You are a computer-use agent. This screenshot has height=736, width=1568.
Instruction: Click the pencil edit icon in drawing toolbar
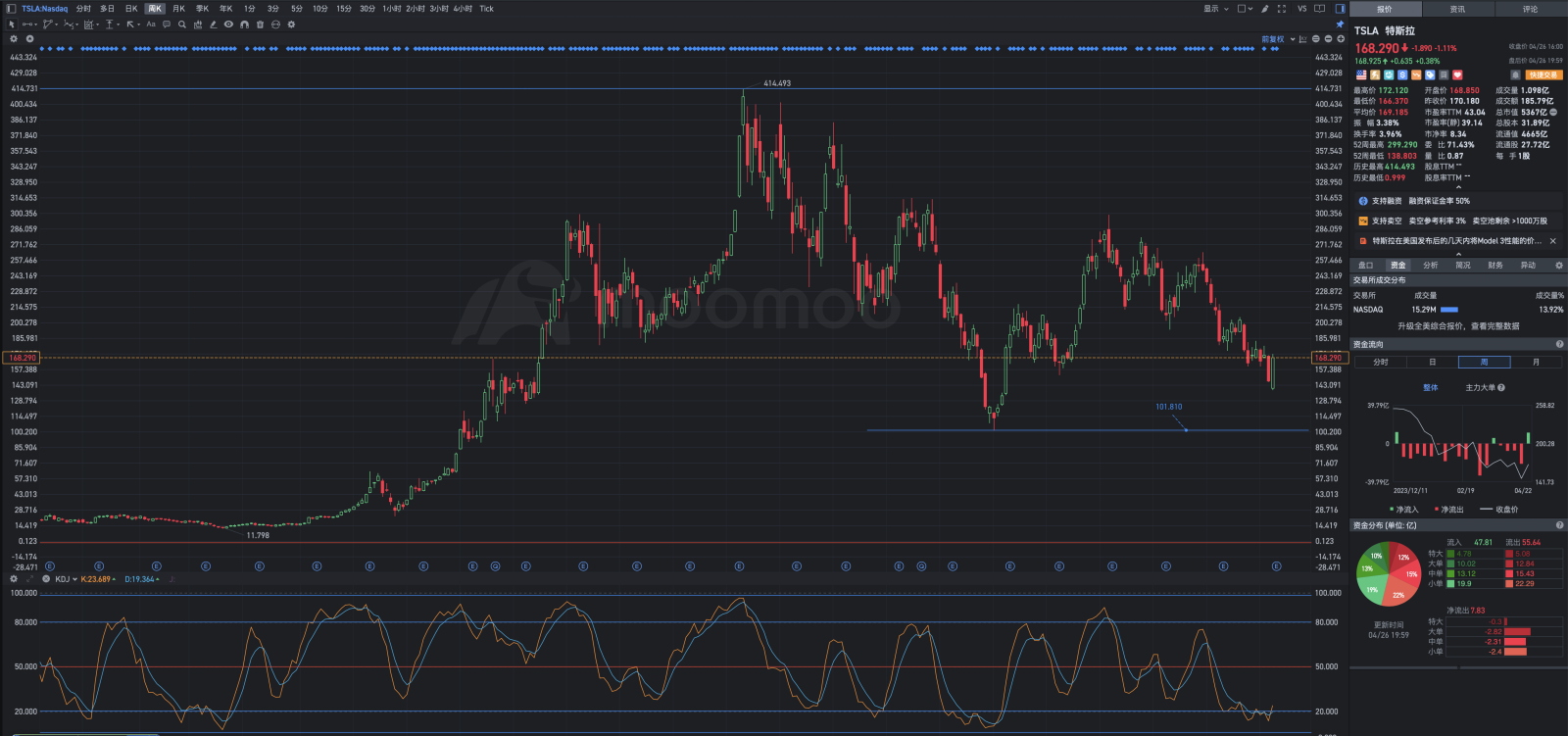pos(213,25)
